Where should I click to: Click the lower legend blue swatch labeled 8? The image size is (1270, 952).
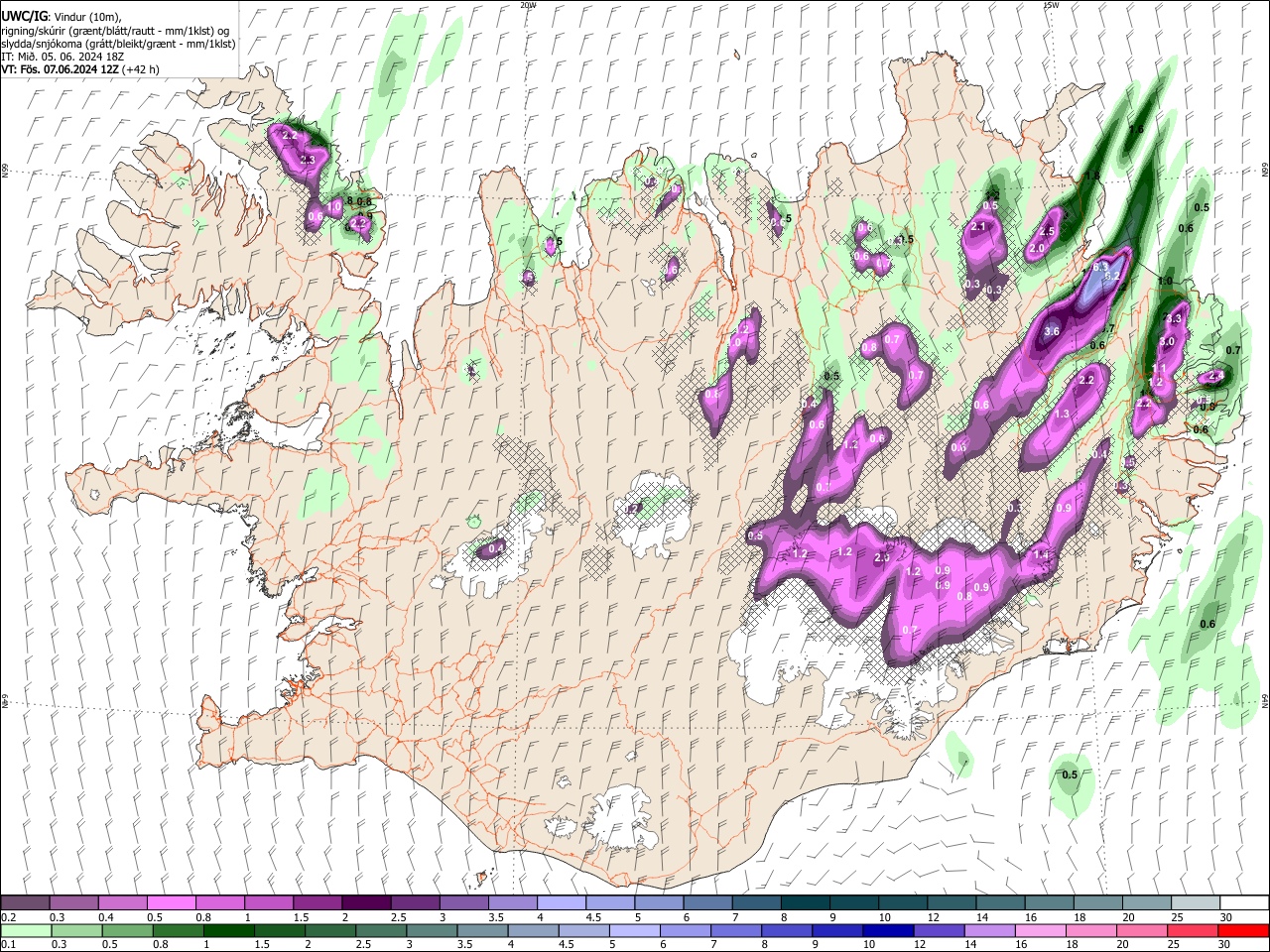click(x=788, y=930)
